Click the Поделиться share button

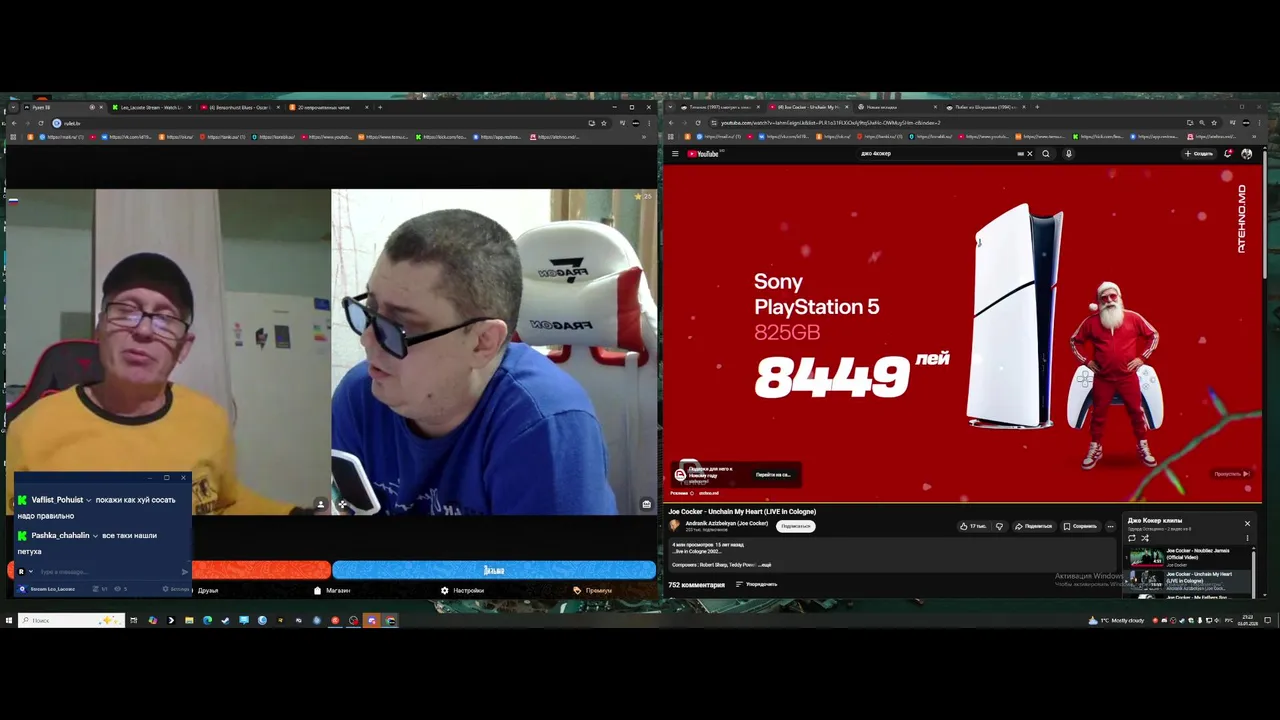[1033, 526]
